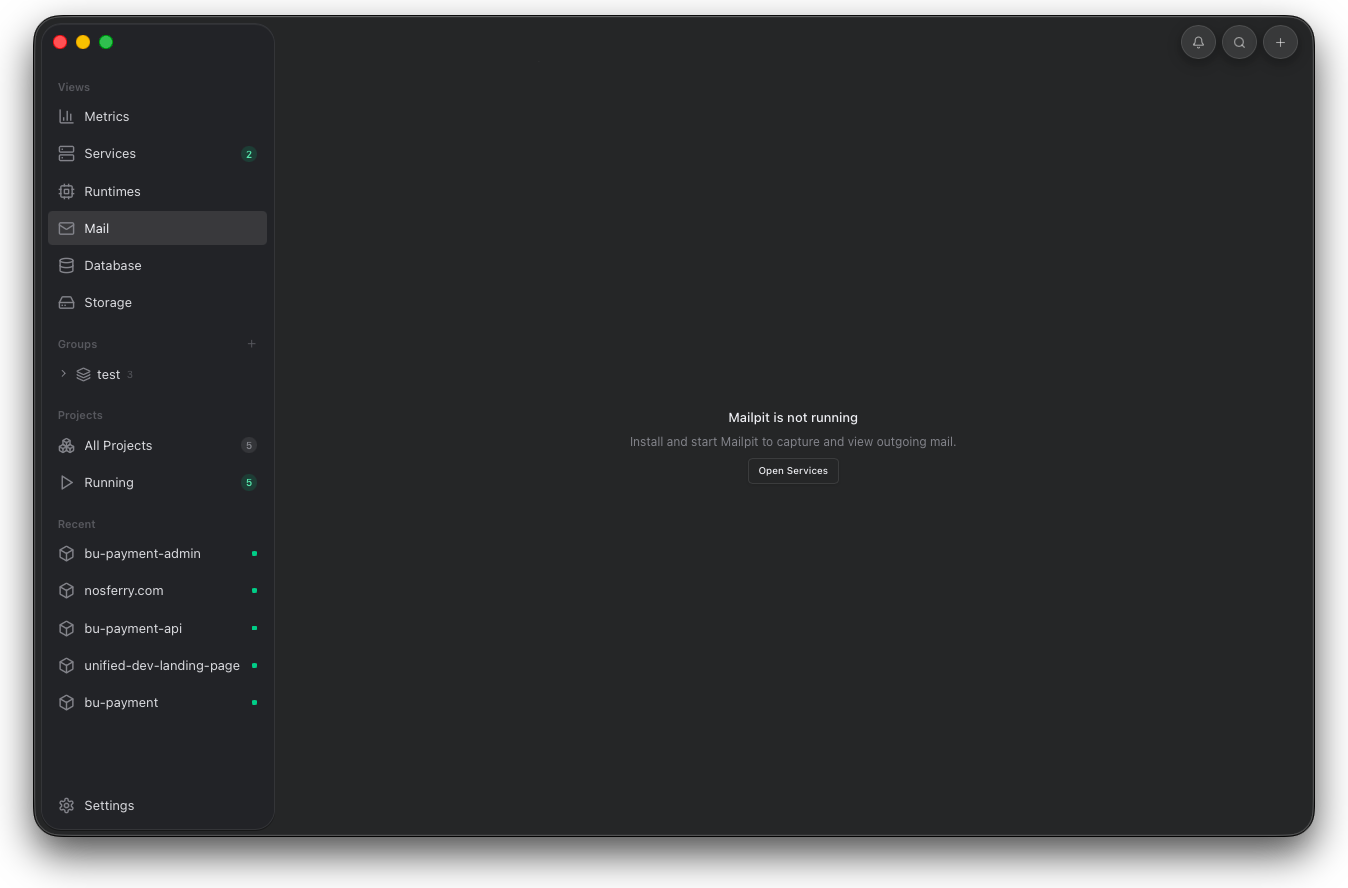
Task: Click the All Projects count badge
Action: pos(249,445)
